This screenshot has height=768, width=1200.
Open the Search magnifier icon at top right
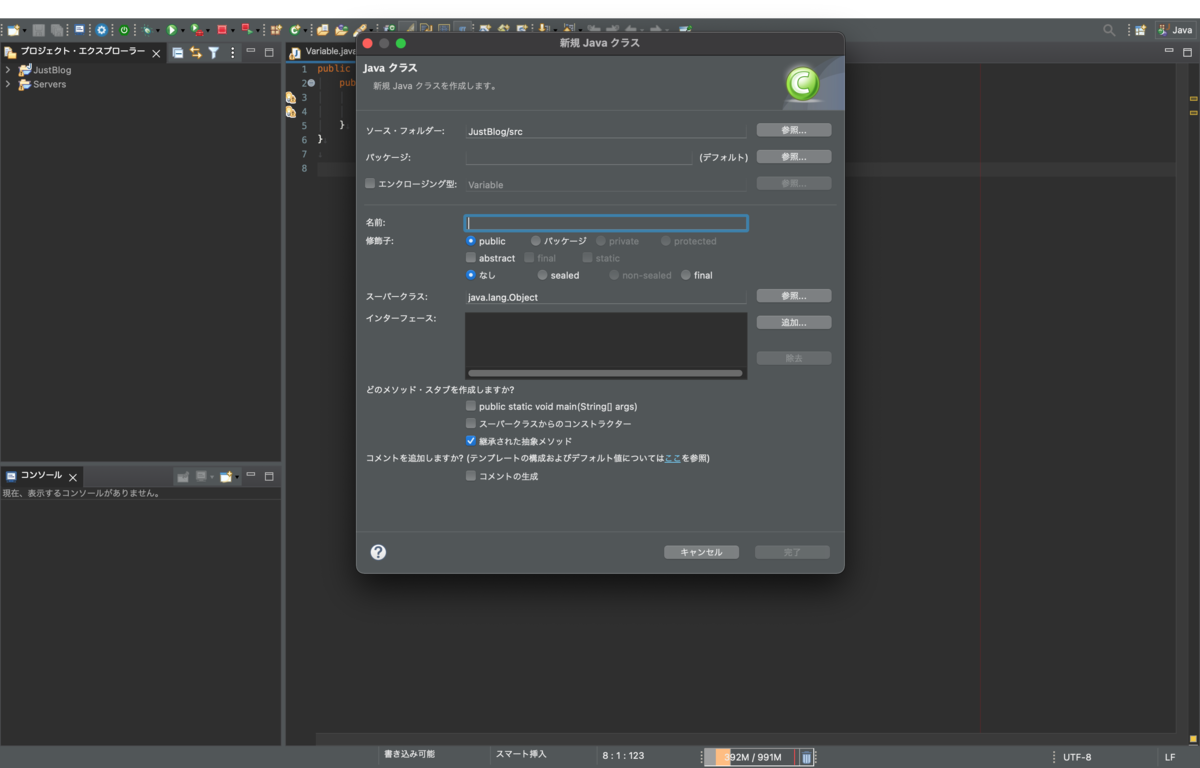1109,30
